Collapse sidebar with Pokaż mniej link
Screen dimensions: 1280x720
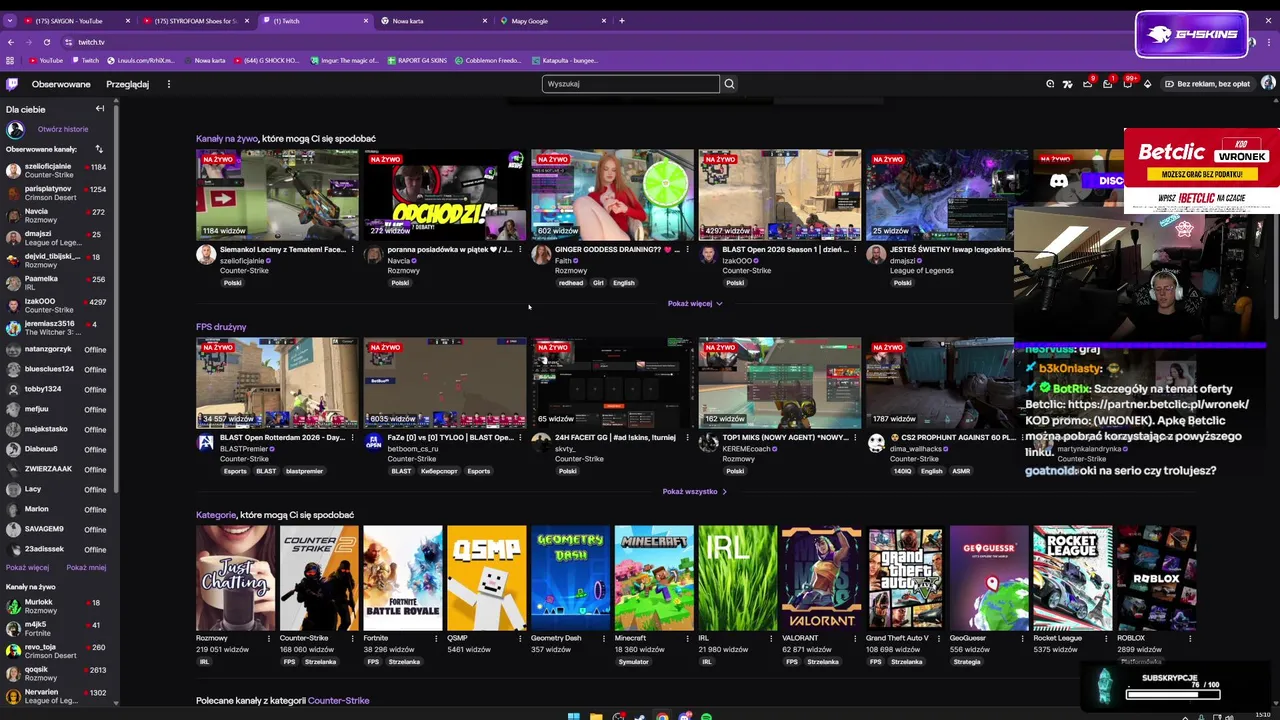click(x=86, y=567)
